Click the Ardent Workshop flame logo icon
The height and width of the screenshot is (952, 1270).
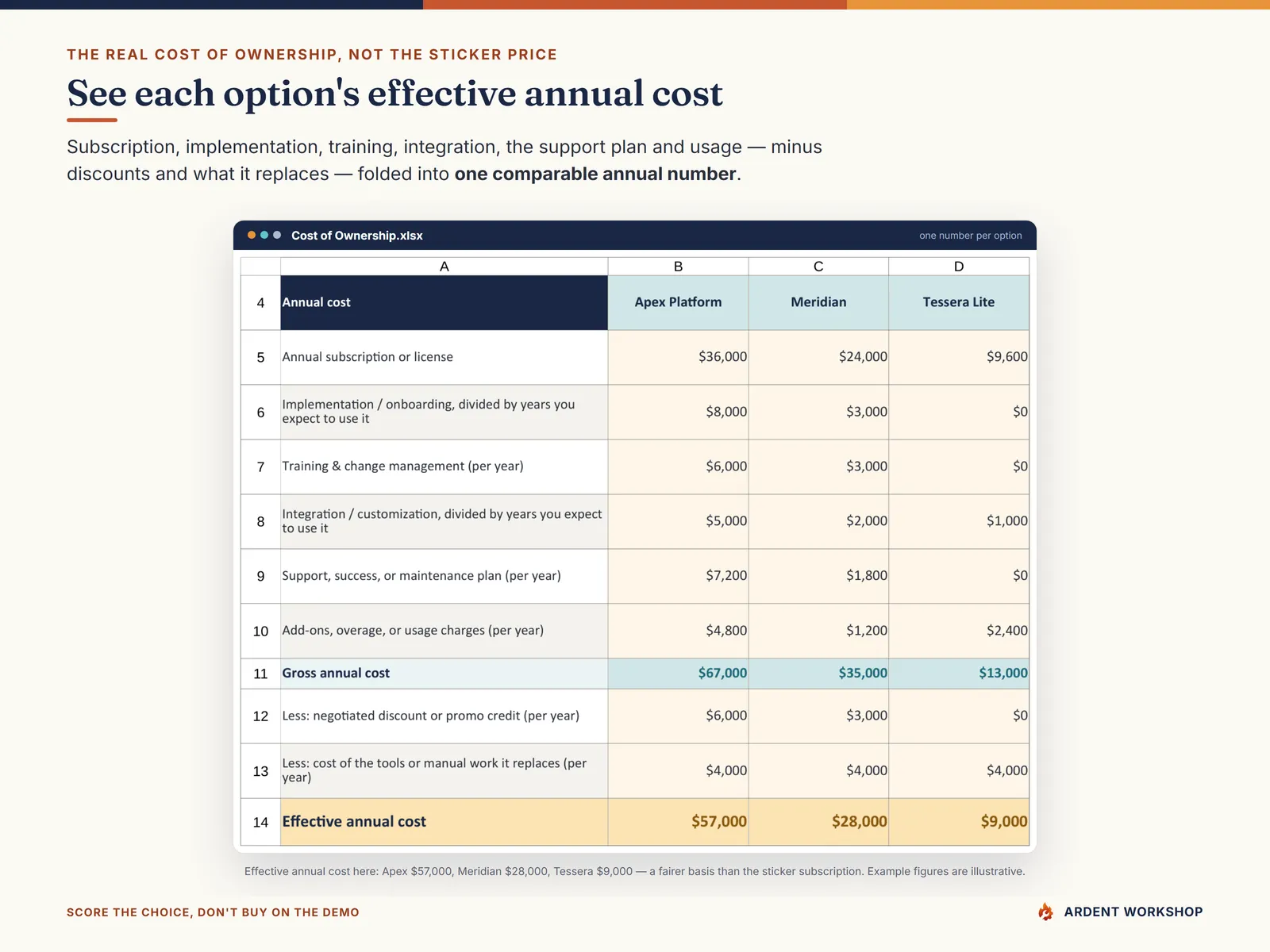pyautogui.click(x=1045, y=912)
